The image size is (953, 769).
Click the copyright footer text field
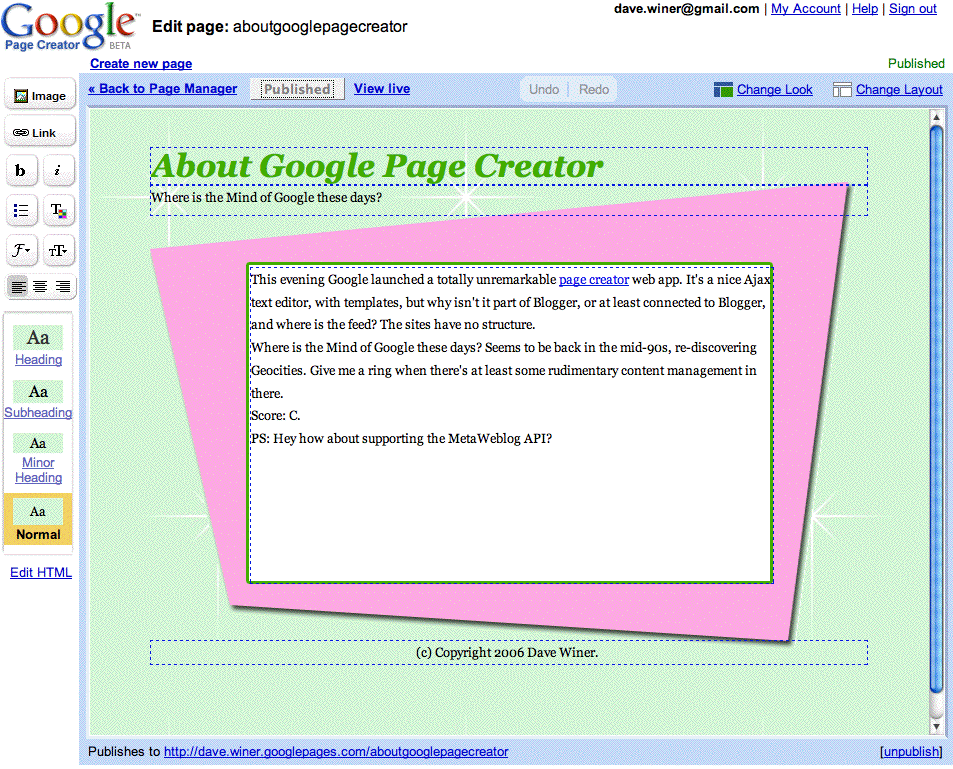click(509, 652)
